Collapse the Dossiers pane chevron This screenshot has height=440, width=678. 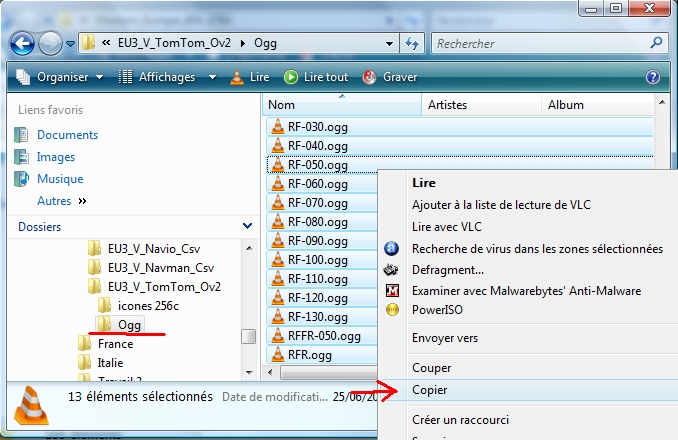coord(247,226)
